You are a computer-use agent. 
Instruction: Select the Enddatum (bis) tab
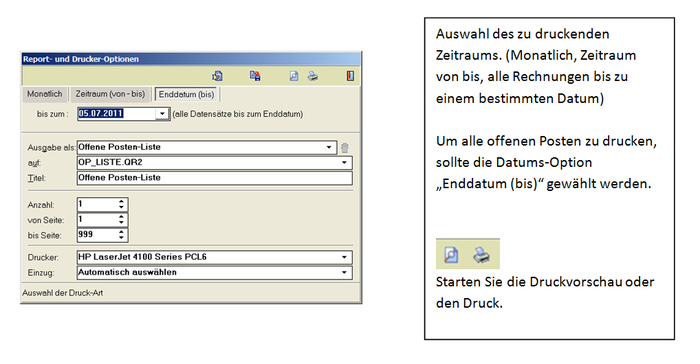click(186, 95)
